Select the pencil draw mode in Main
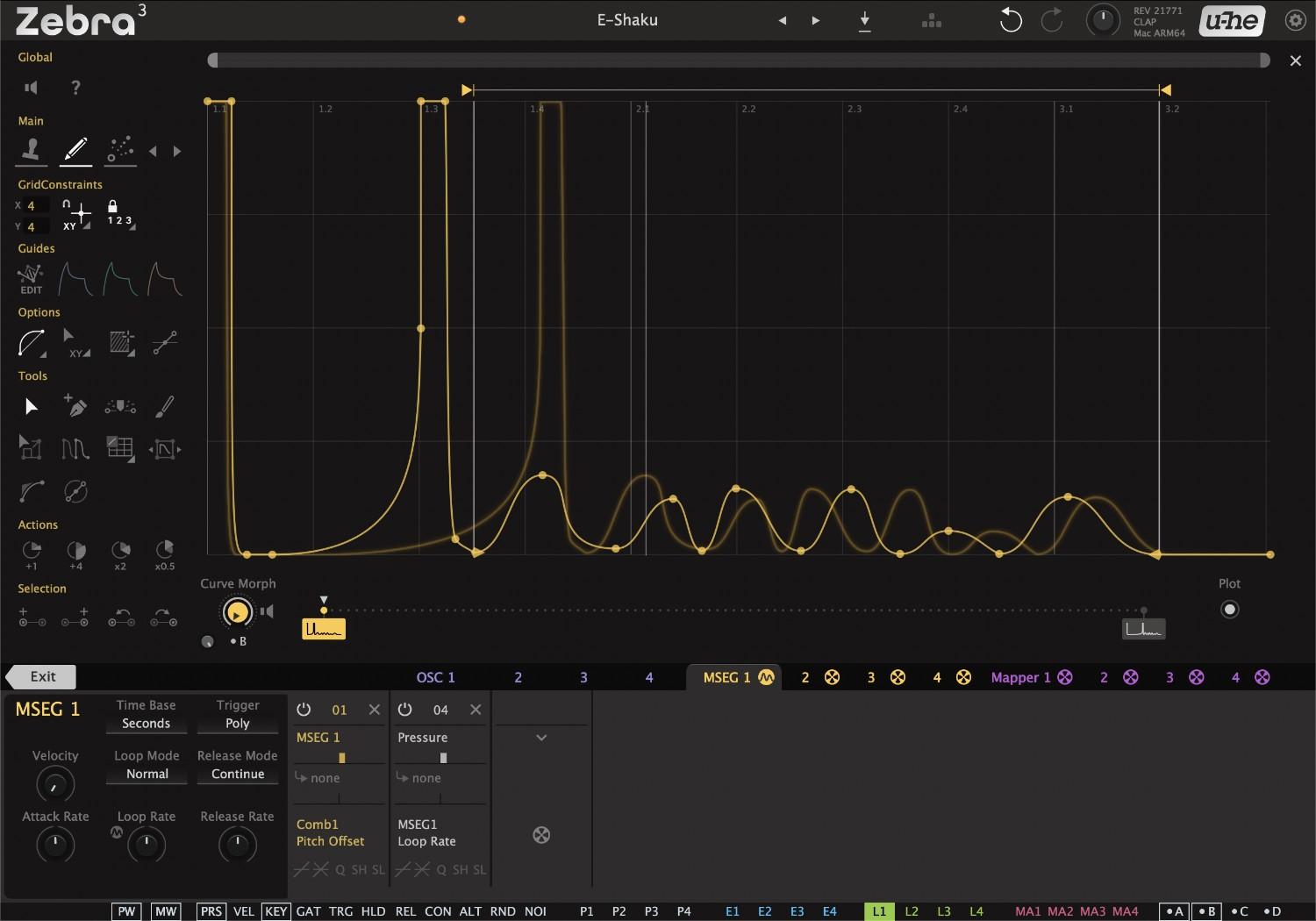1316x921 pixels. coord(75,150)
